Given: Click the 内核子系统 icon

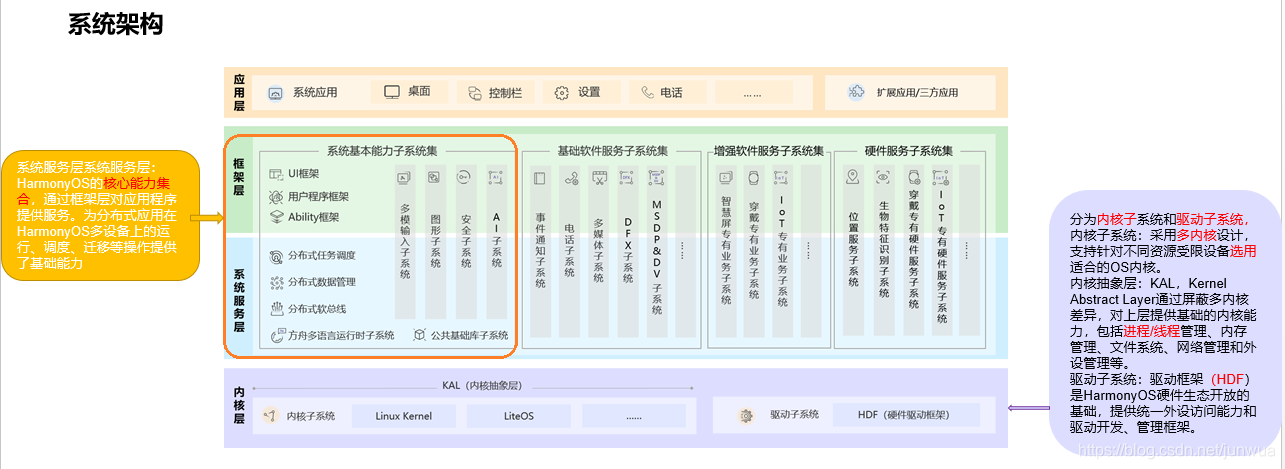Looking at the screenshot, I should (269, 415).
